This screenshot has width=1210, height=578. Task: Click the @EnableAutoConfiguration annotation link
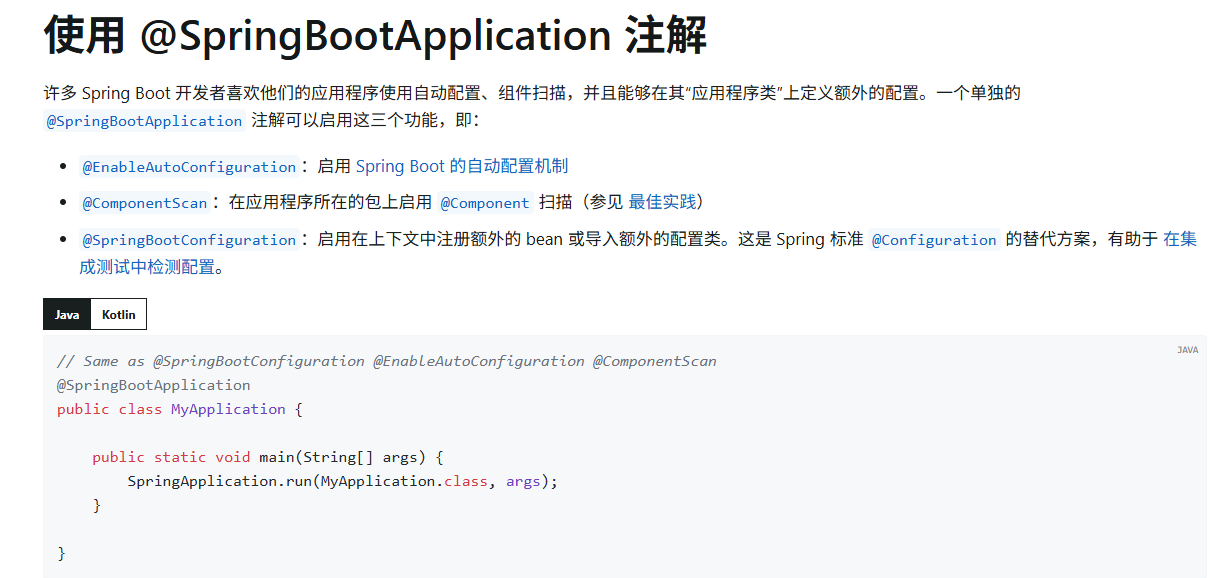tap(189, 167)
